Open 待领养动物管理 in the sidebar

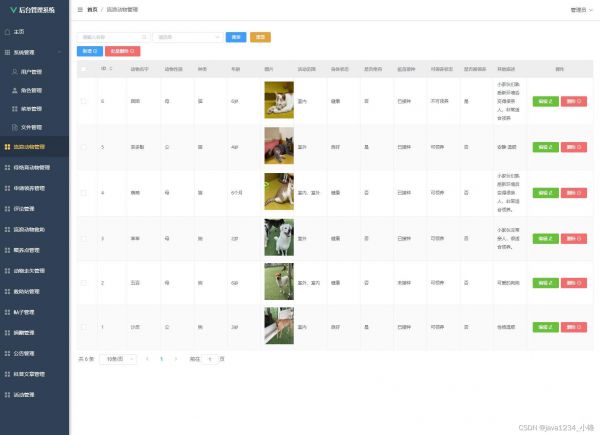click(x=32, y=168)
